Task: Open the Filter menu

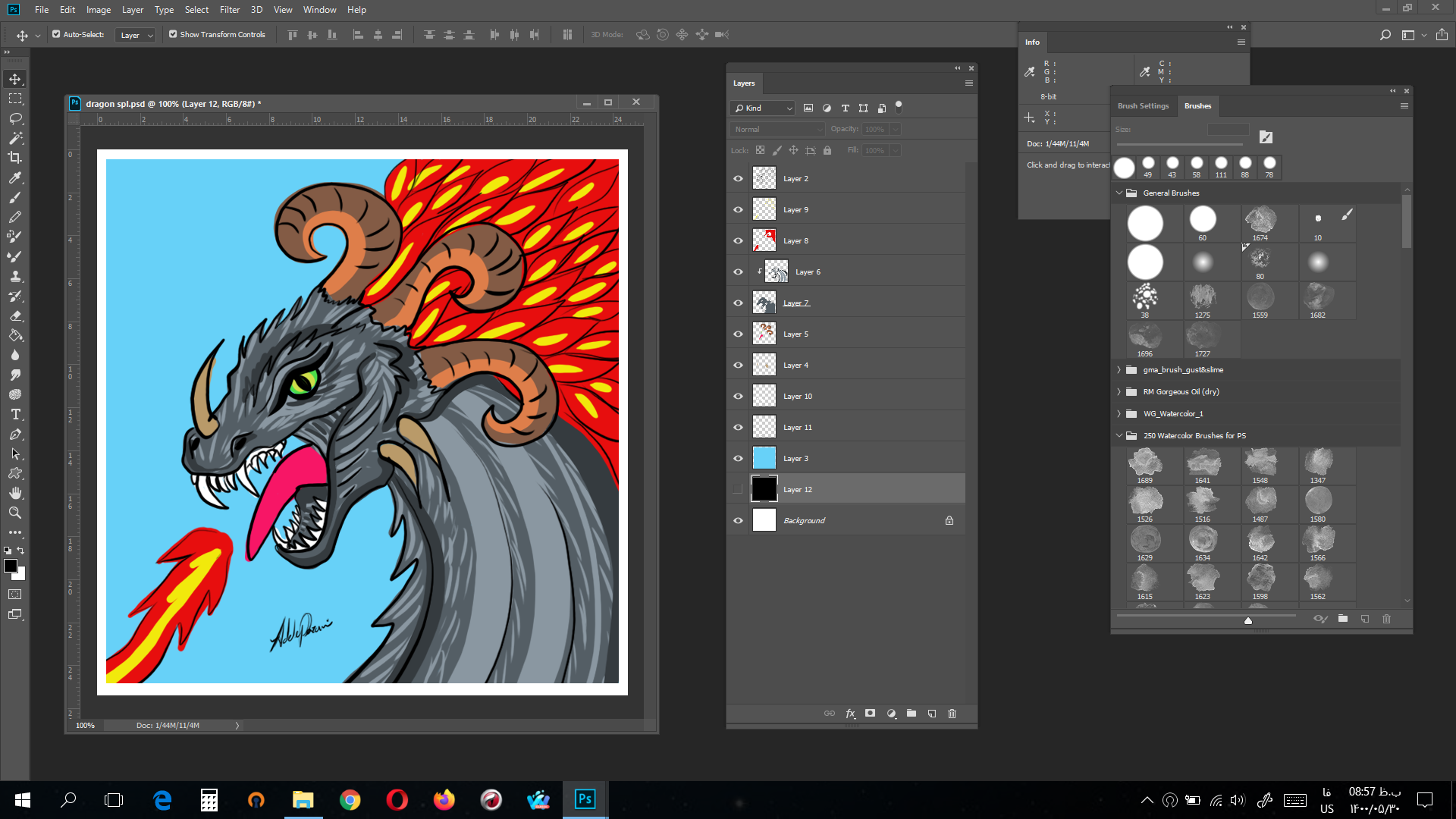Action: [229, 10]
